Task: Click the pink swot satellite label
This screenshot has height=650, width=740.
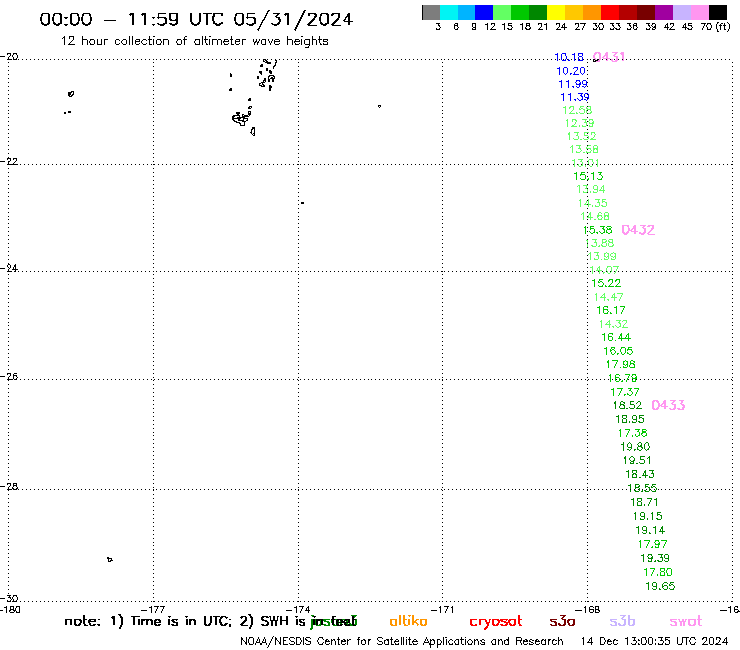Action: tap(686, 621)
